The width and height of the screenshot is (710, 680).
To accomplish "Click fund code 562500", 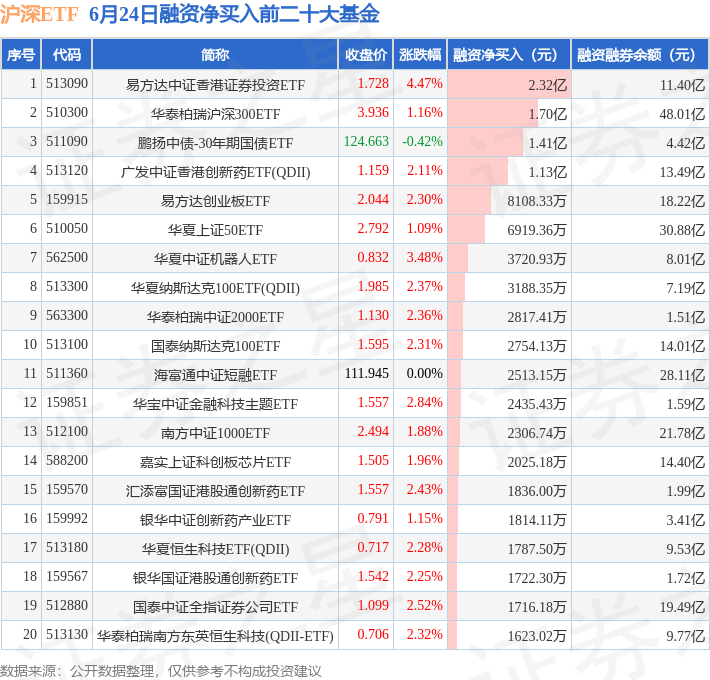I will [x=67, y=258].
